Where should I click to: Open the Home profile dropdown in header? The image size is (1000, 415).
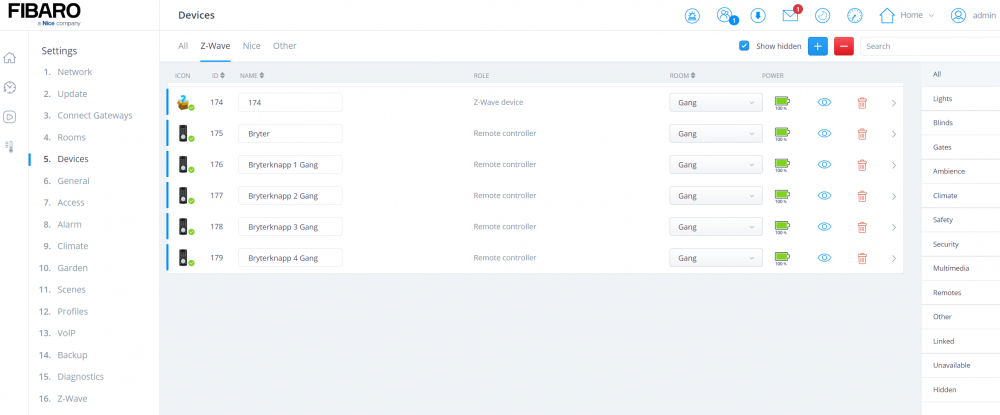coord(907,16)
